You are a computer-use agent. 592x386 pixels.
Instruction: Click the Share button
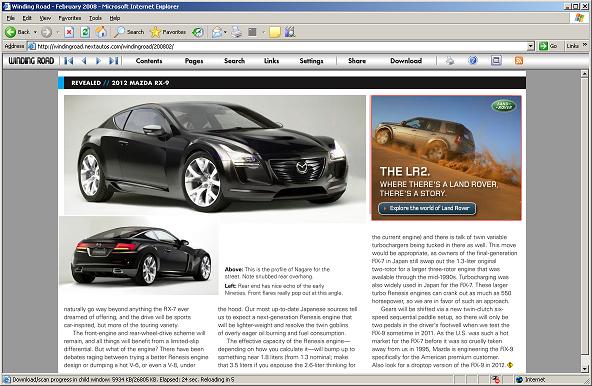(x=357, y=61)
